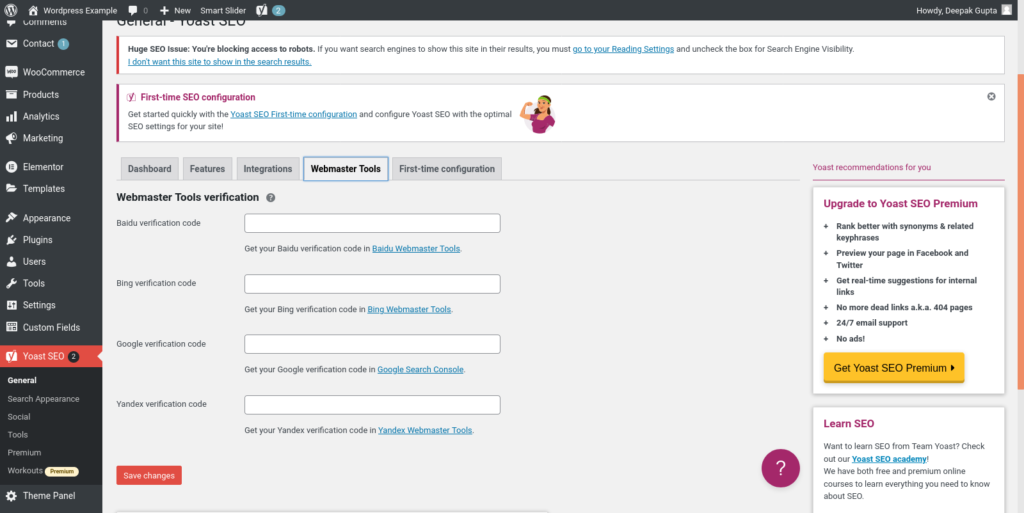This screenshot has width=1024, height=513.
Task: Select the First-time configuration tab
Action: (446, 169)
